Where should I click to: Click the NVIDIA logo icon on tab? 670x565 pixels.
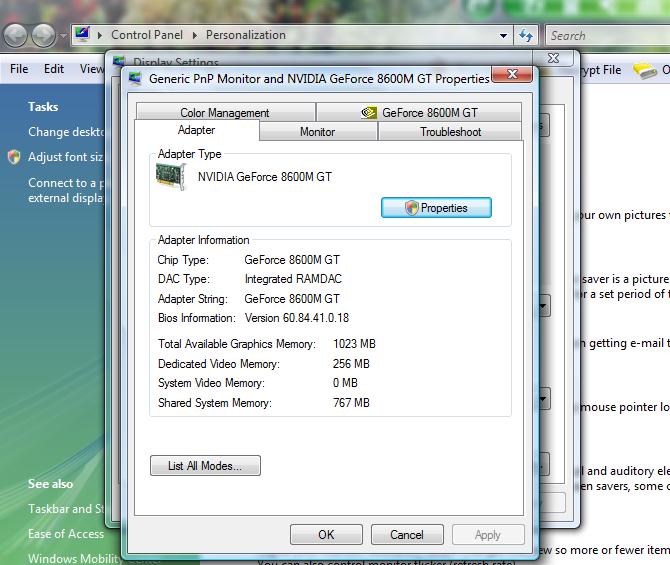tap(369, 112)
